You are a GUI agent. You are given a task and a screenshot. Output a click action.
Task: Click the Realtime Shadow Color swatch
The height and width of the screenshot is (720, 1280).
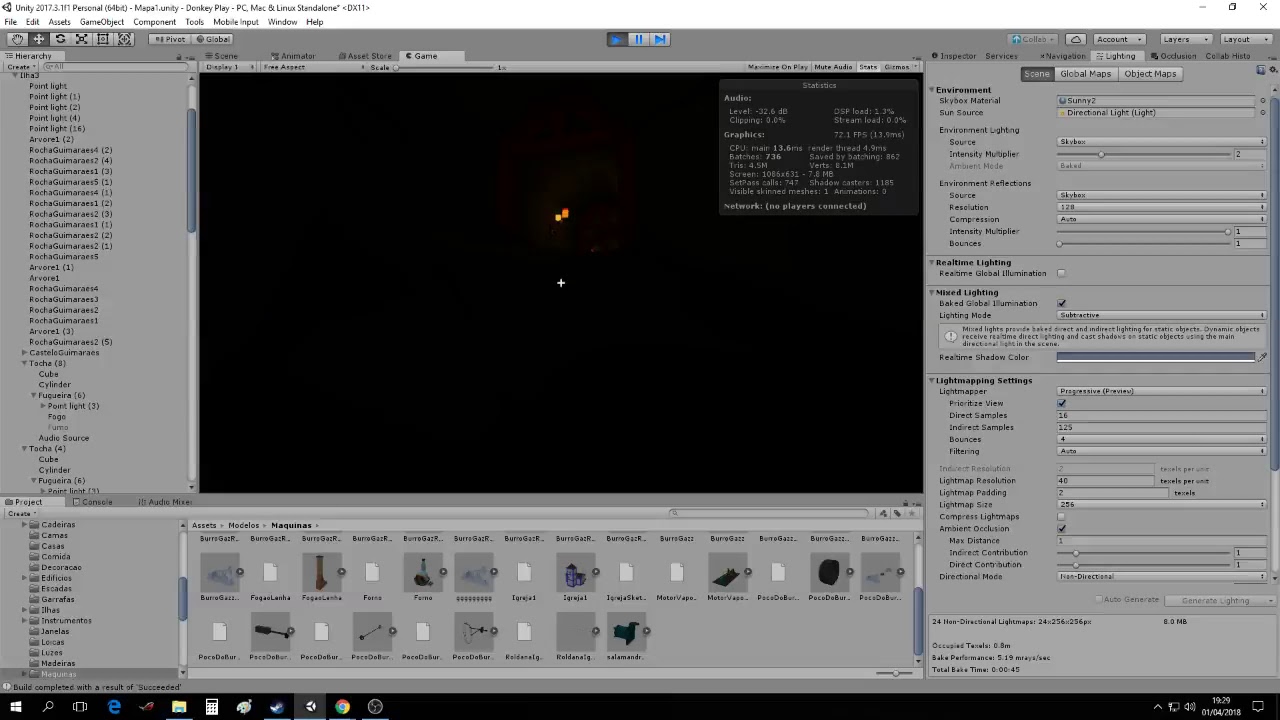tap(1155, 357)
